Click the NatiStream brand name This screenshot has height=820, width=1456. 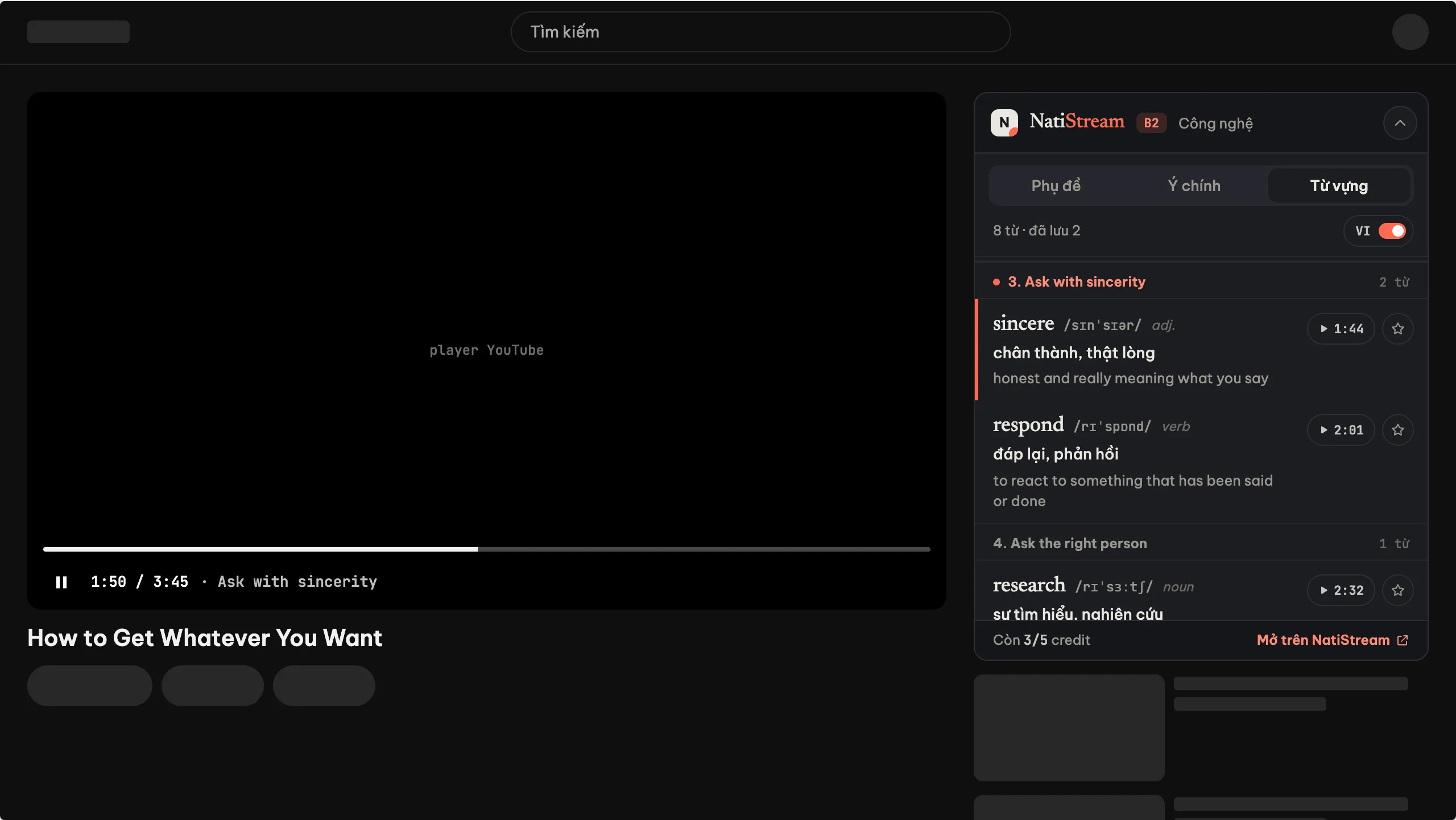[x=1077, y=121]
